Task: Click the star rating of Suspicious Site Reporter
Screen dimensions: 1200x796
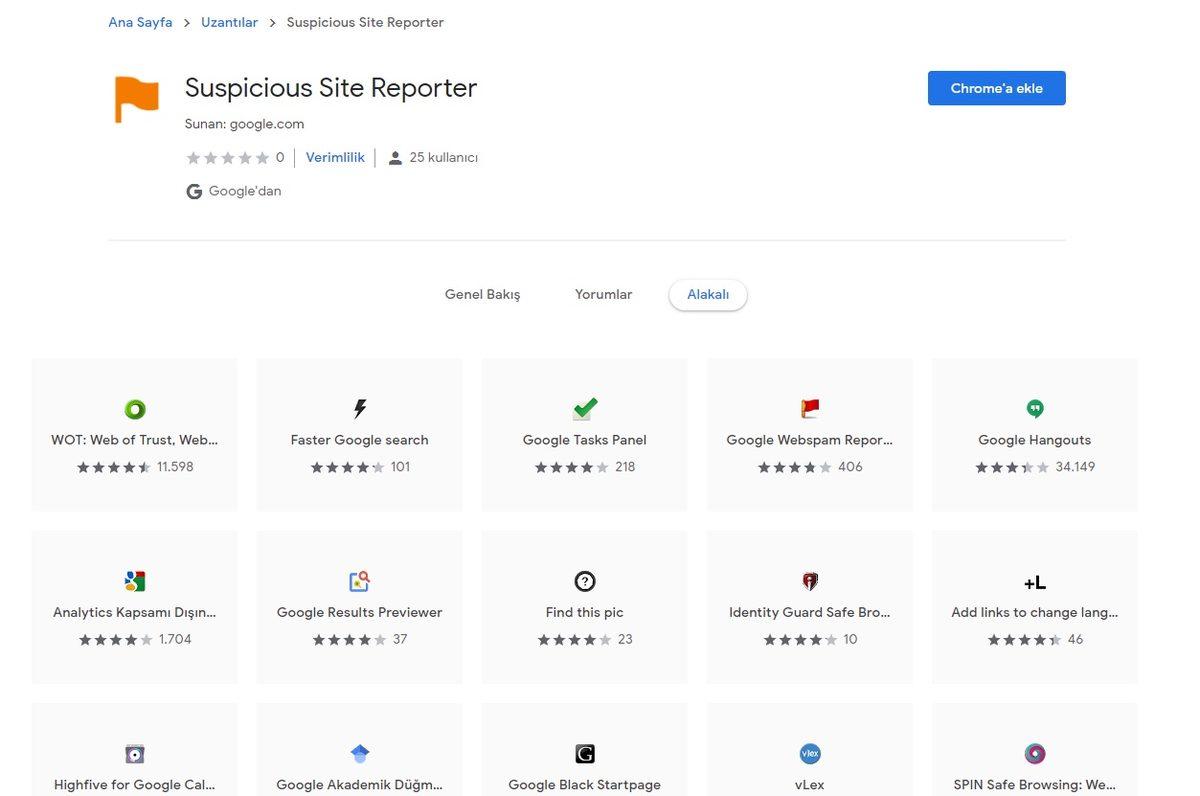Action: (225, 157)
